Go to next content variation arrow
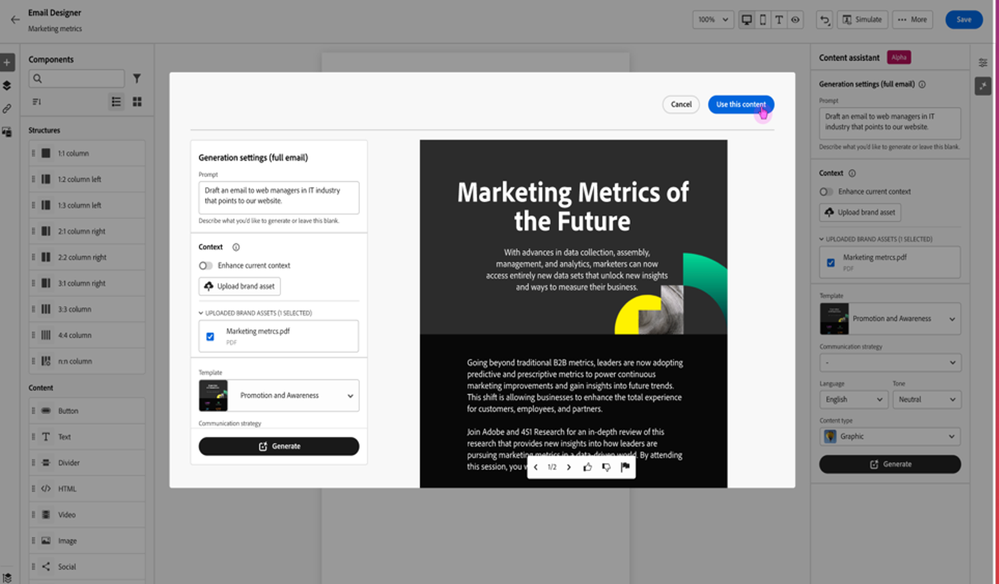The width and height of the screenshot is (999, 584). click(569, 467)
